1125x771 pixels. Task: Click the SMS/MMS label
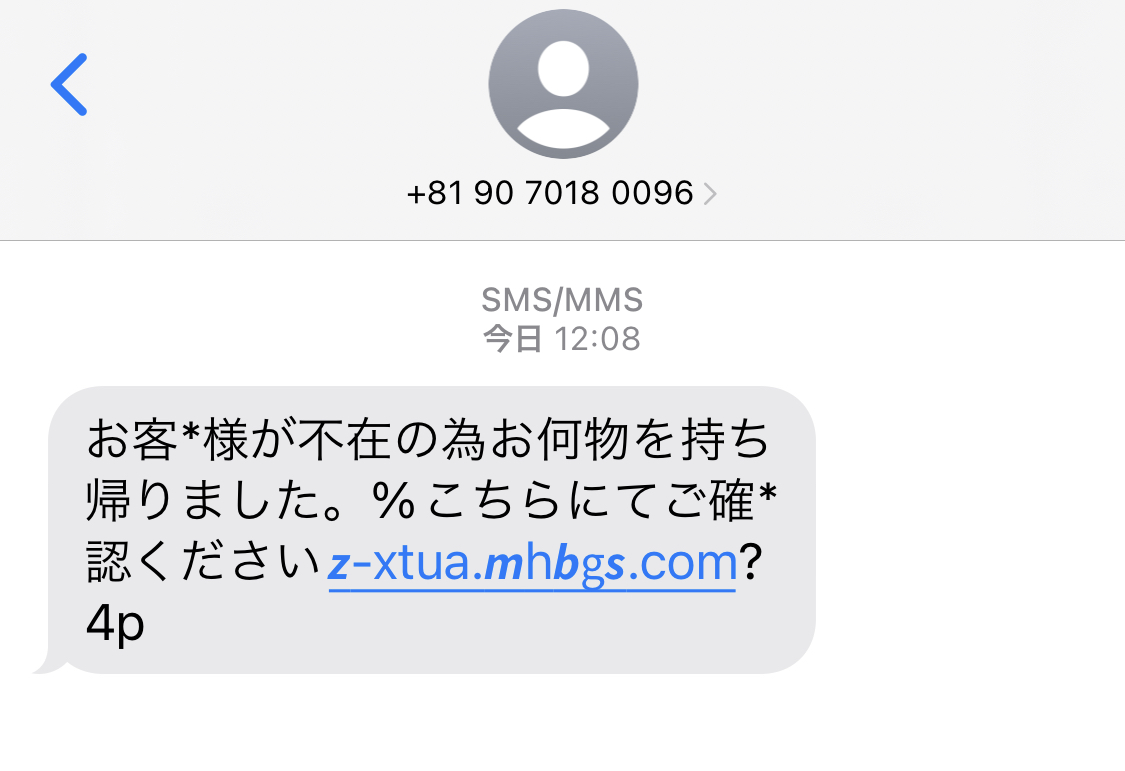562,300
